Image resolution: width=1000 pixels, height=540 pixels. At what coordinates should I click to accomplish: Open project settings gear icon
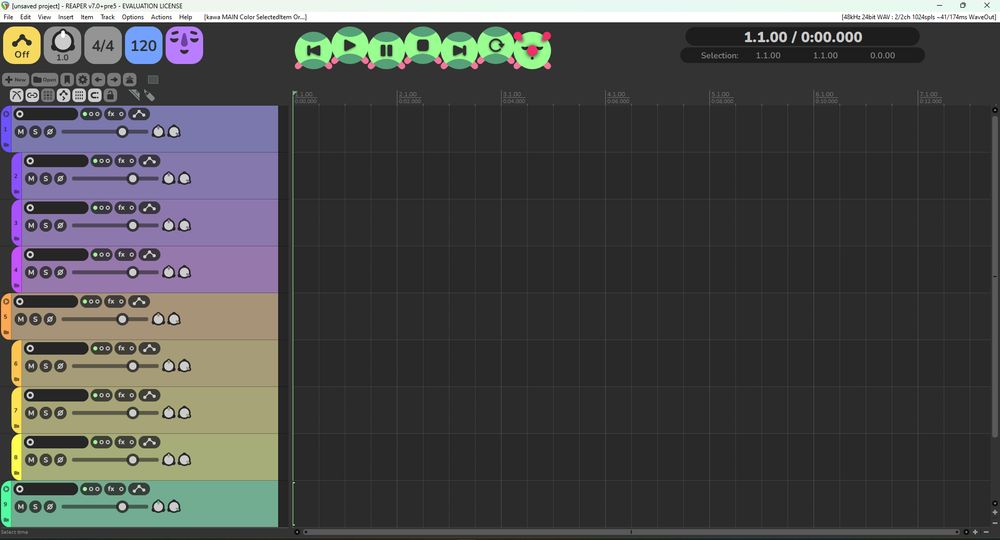tap(83, 80)
